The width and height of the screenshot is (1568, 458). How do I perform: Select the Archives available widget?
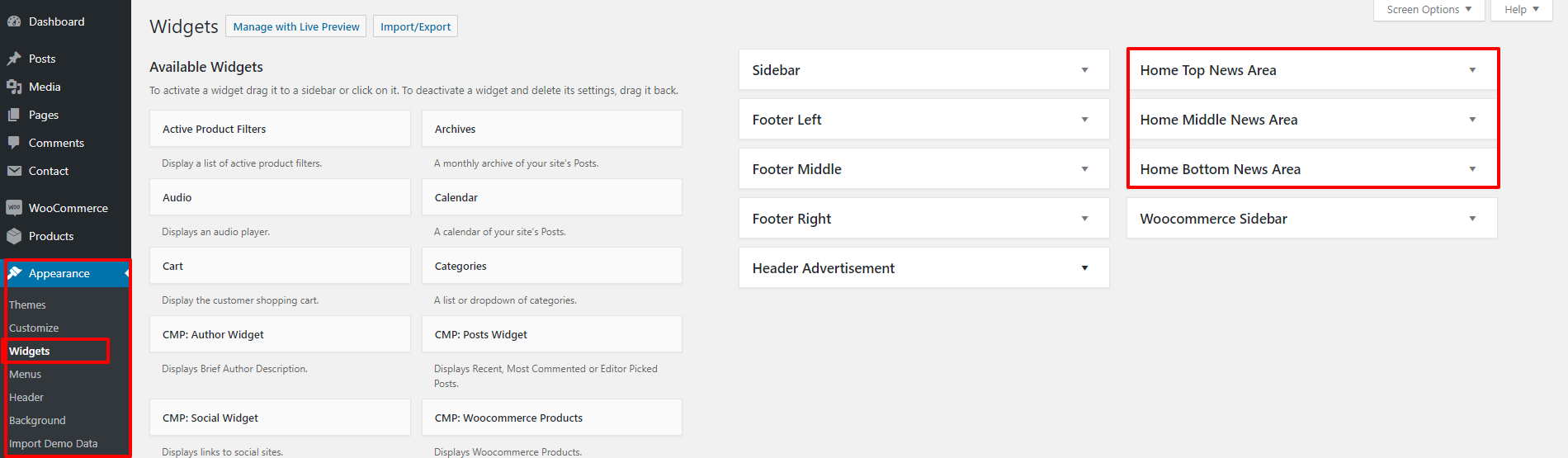point(552,129)
